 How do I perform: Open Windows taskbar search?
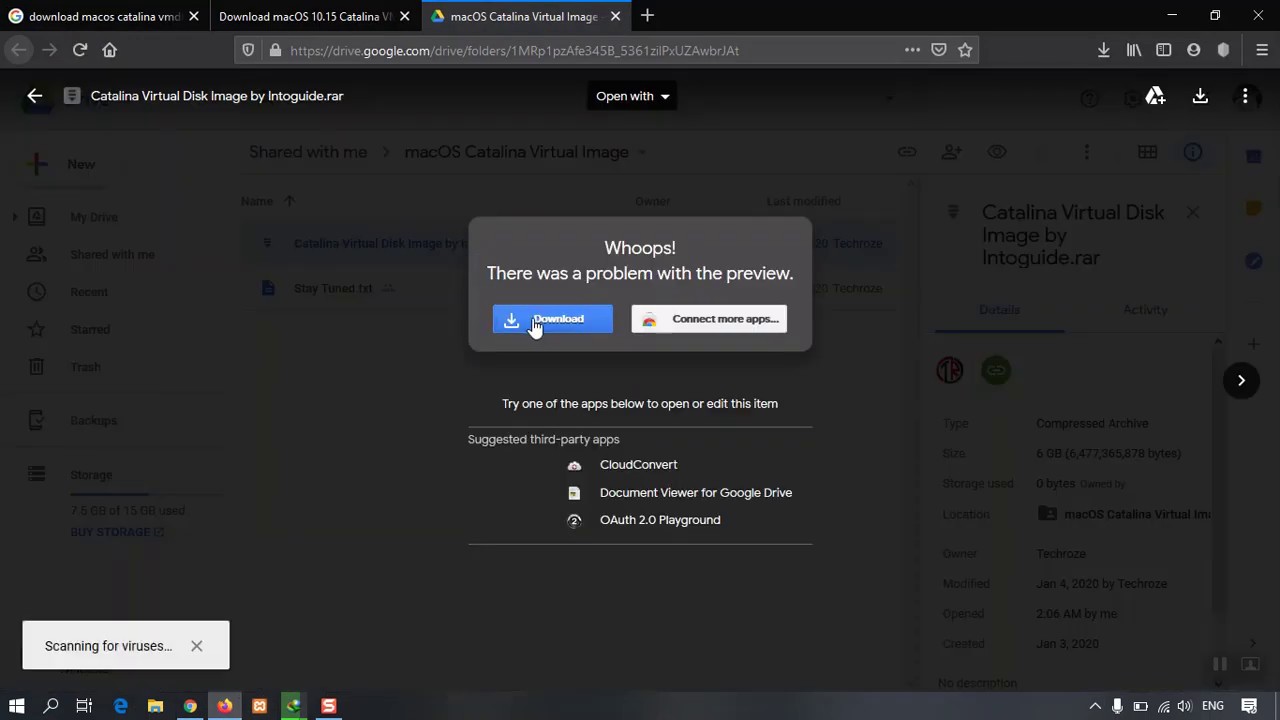(x=51, y=706)
